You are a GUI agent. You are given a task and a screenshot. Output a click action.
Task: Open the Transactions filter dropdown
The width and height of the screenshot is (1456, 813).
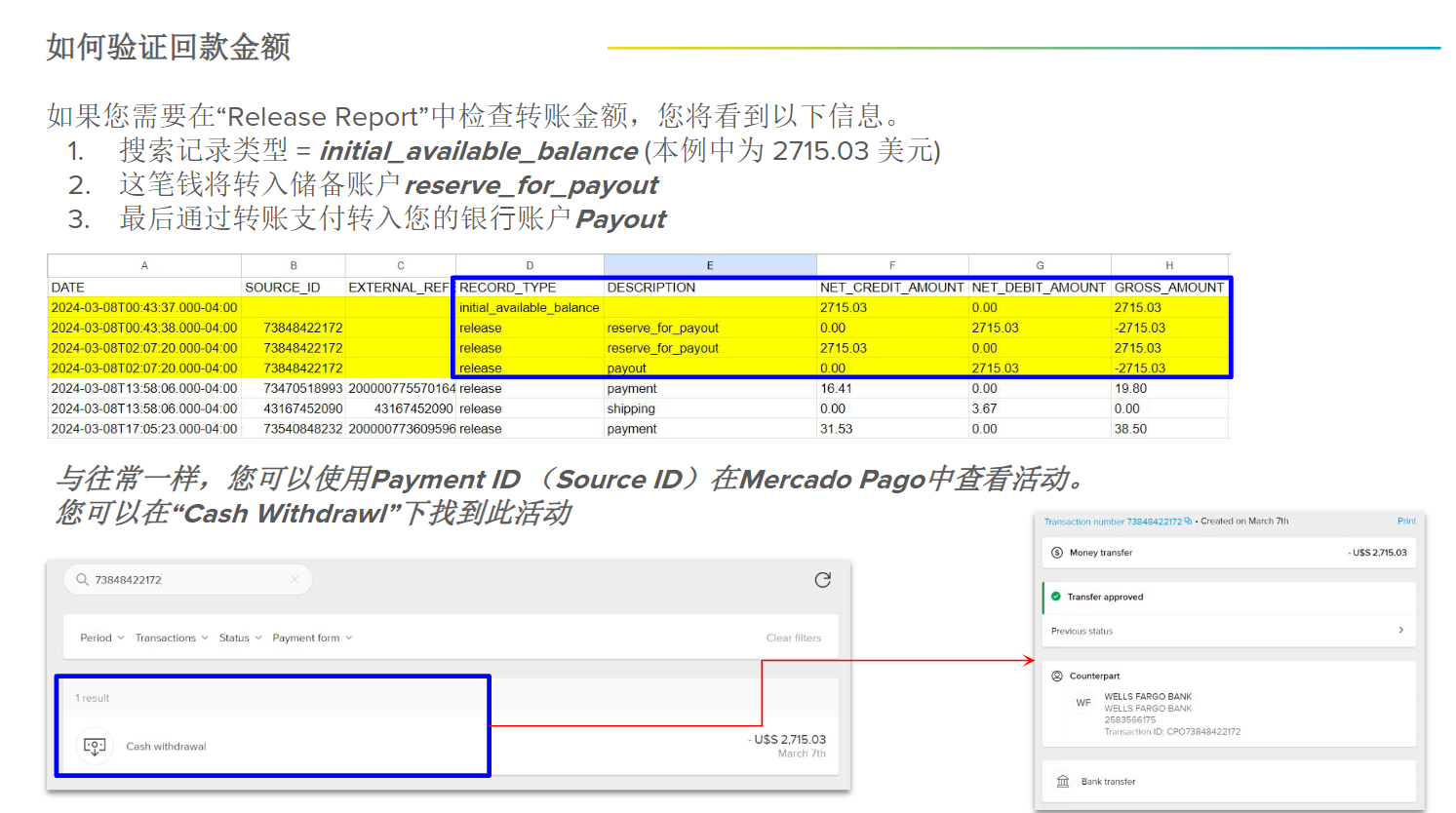[172, 638]
